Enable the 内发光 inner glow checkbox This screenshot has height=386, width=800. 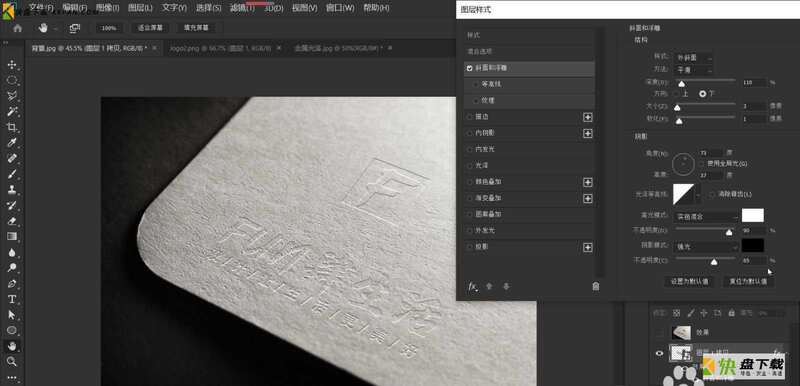coord(469,149)
